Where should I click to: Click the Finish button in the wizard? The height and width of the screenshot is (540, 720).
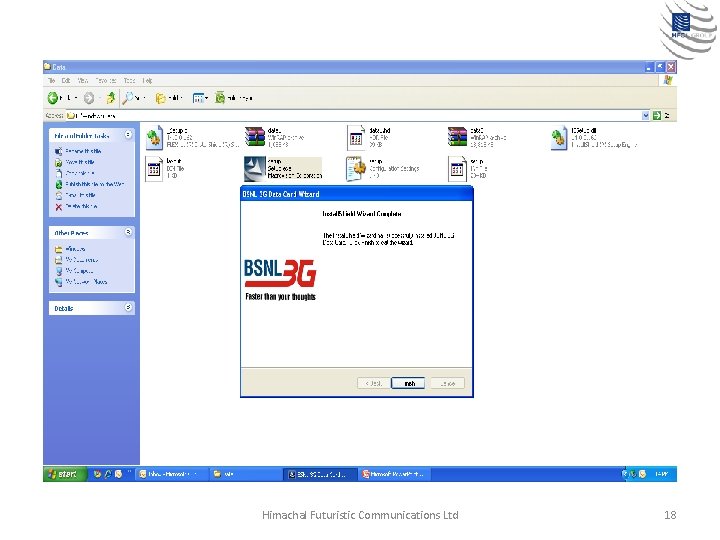coord(408,383)
